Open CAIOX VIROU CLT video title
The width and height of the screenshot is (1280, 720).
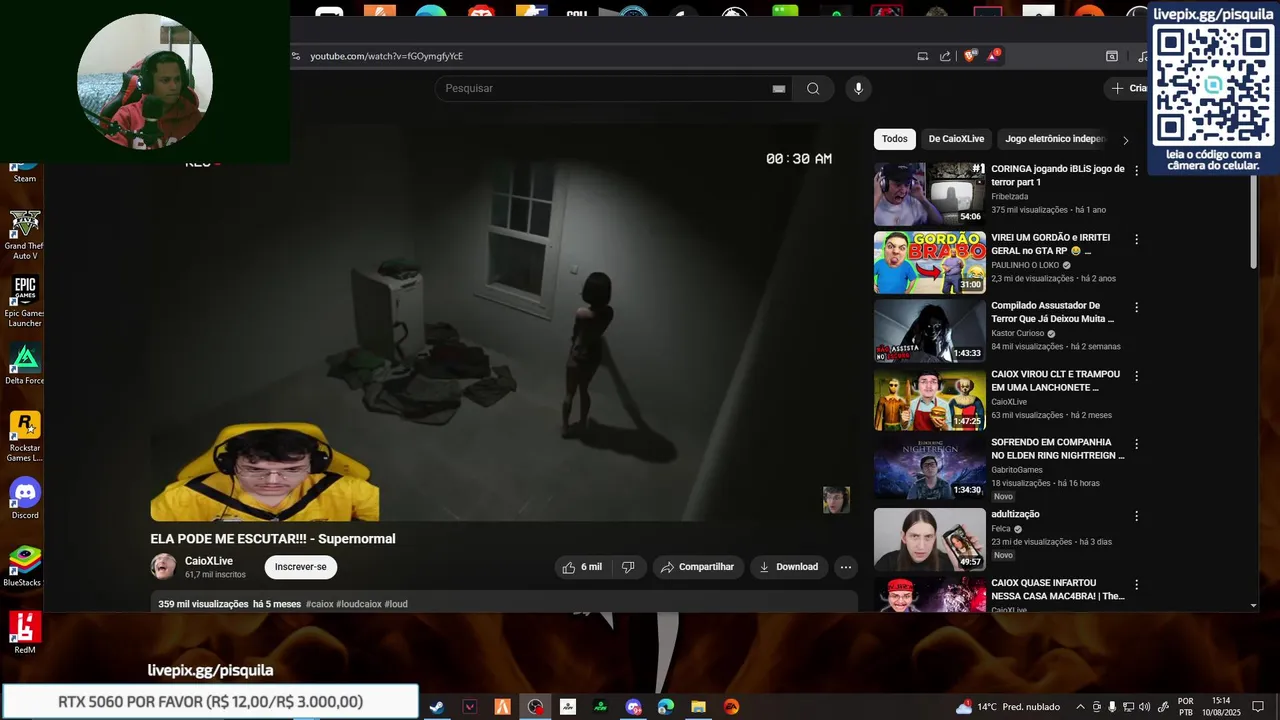tap(1055, 381)
